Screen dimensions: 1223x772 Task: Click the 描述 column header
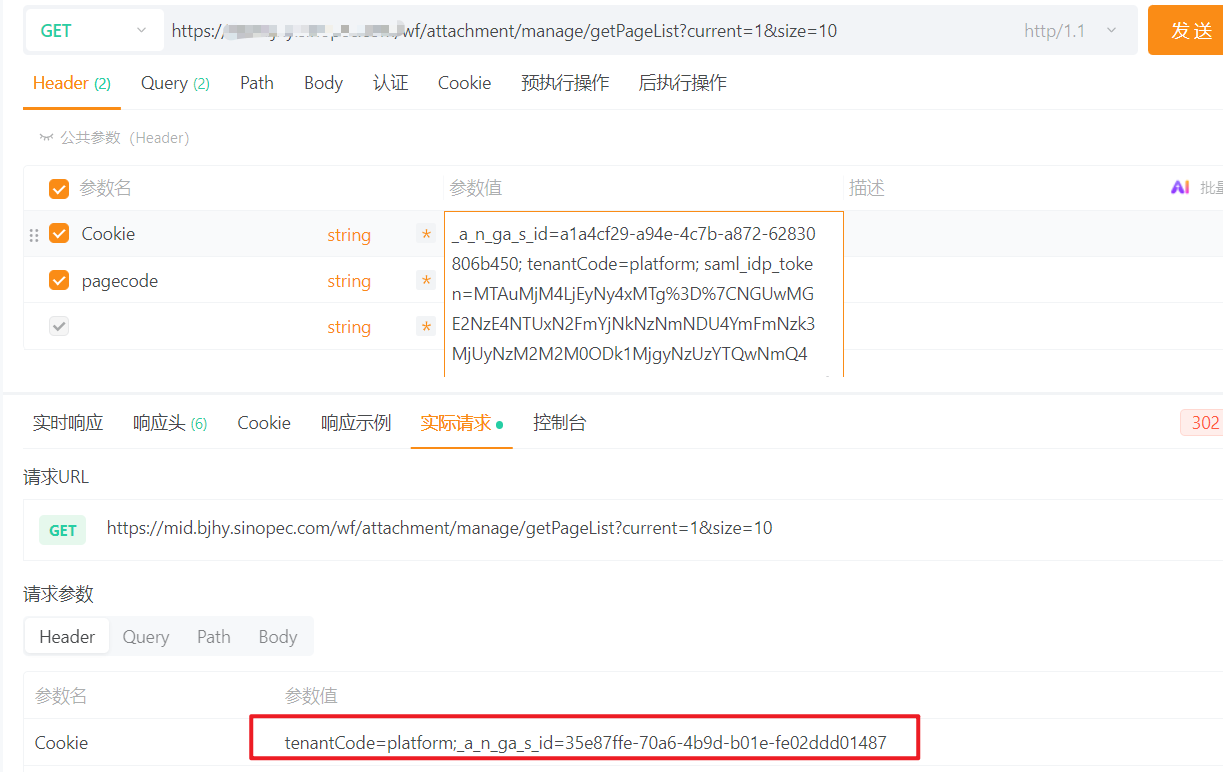[x=867, y=188]
